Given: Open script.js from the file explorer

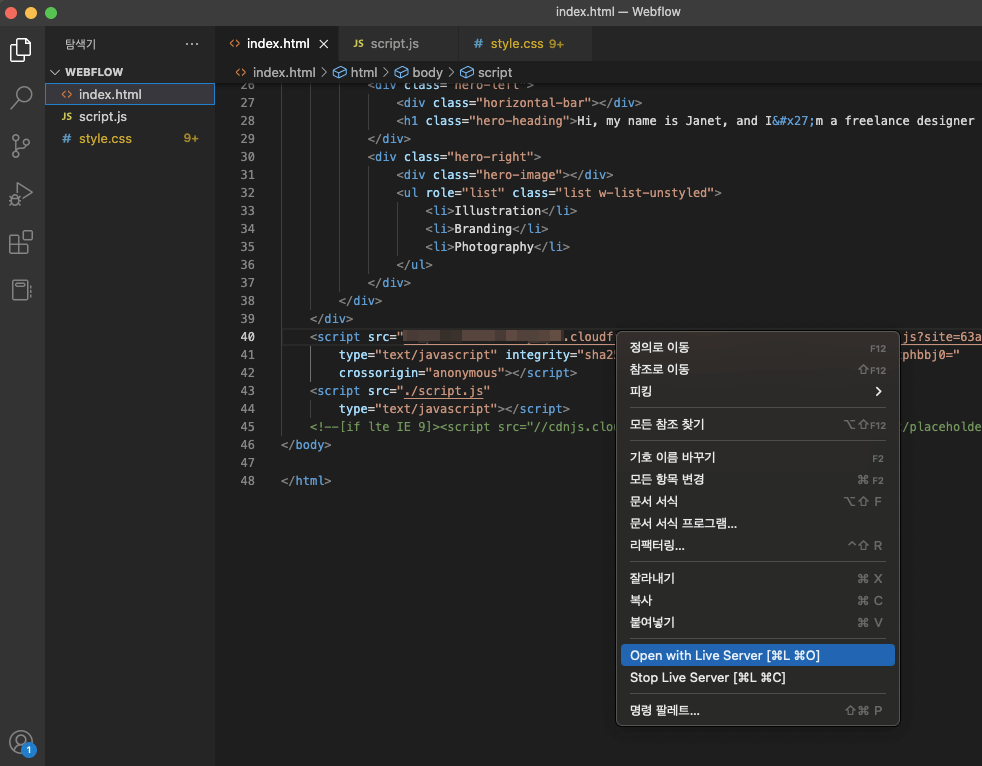Looking at the screenshot, I should pyautogui.click(x=130, y=116).
